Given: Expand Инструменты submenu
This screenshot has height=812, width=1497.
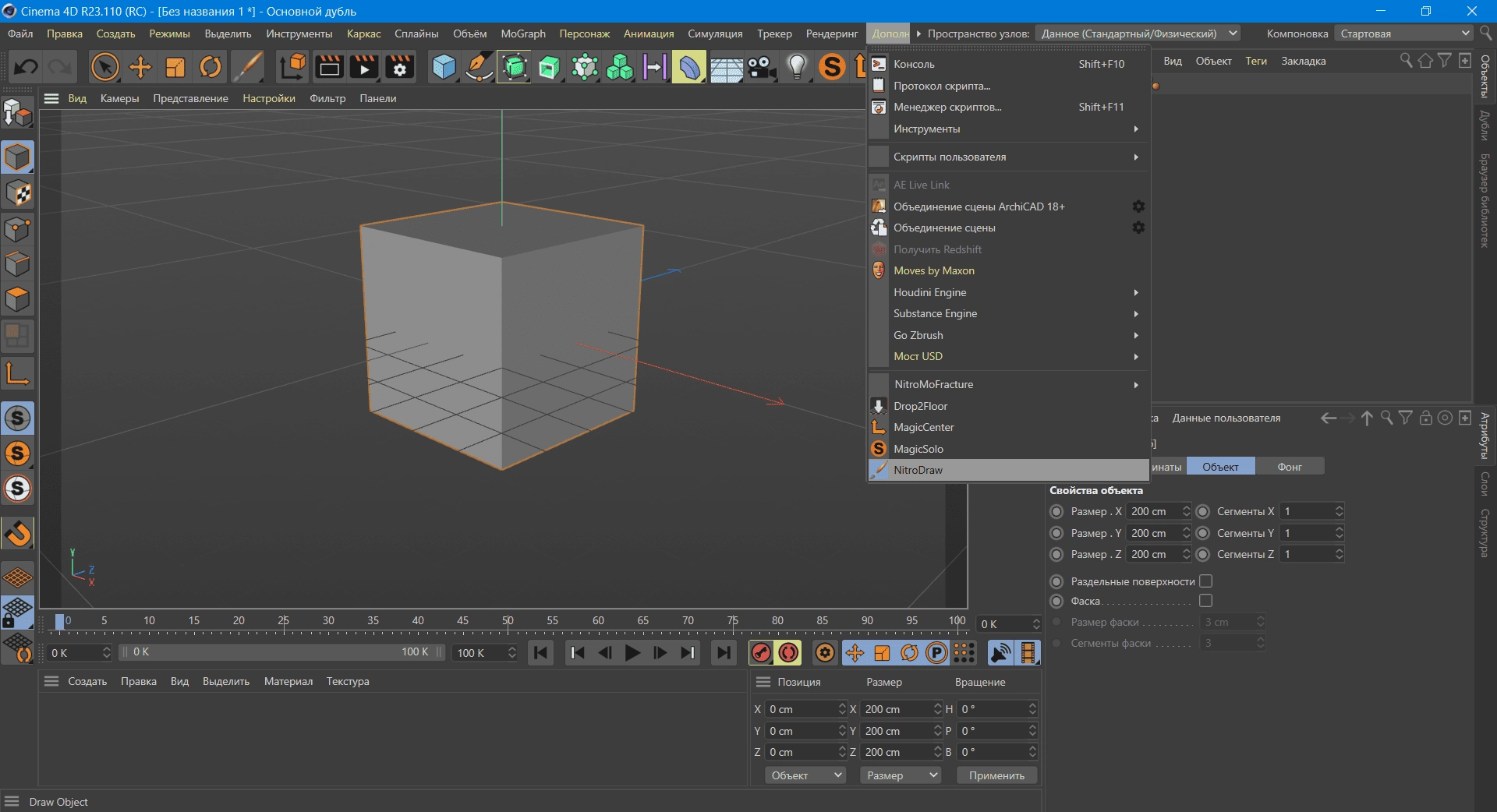Looking at the screenshot, I should click(1009, 129).
